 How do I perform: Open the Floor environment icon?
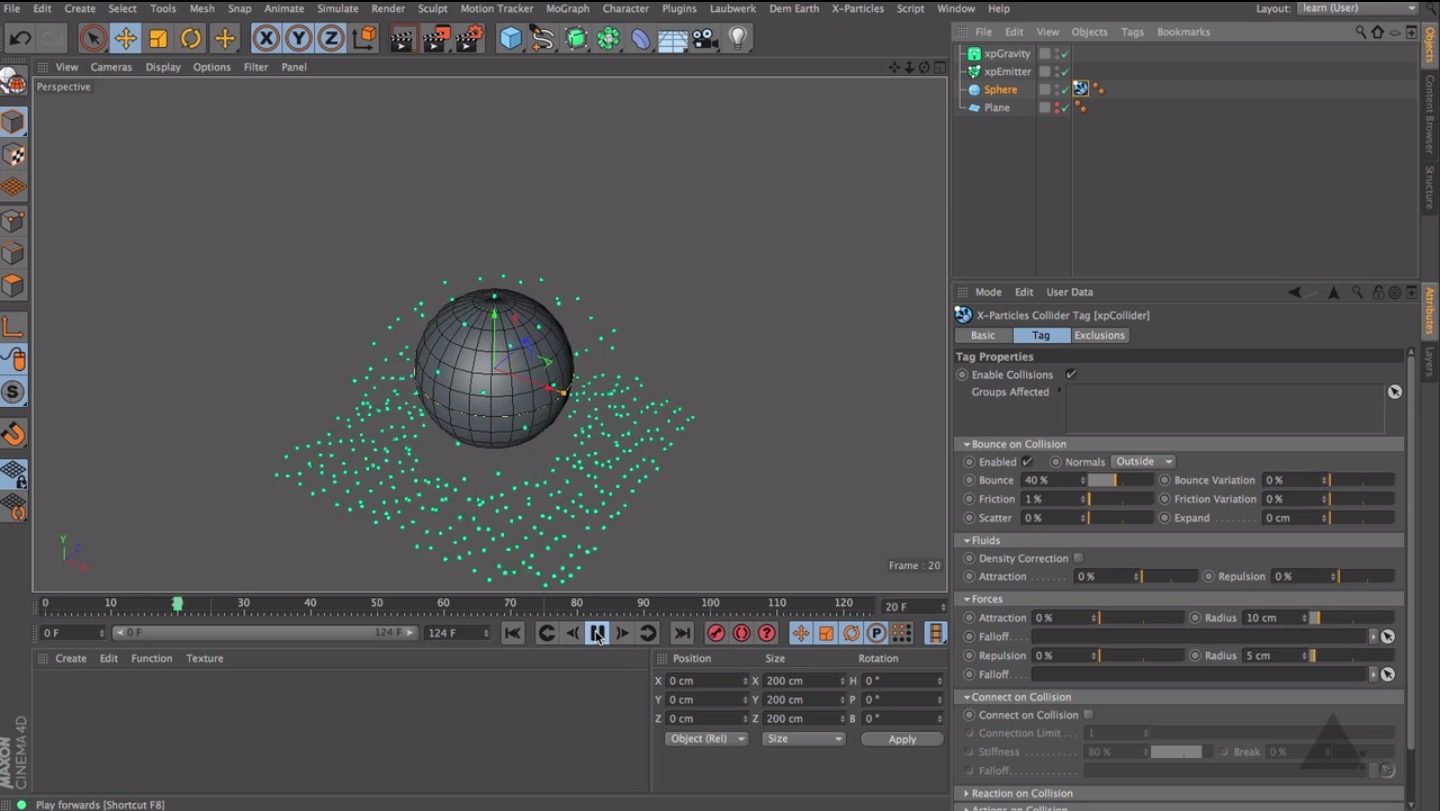(x=673, y=39)
